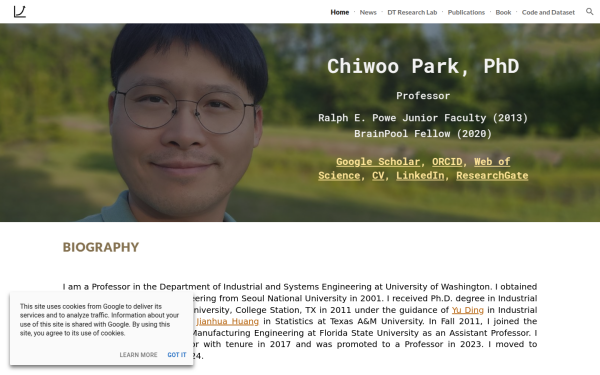Click the Chiwoo Park, PhD heading
This screenshot has width=600, height=375.
pyautogui.click(x=423, y=66)
